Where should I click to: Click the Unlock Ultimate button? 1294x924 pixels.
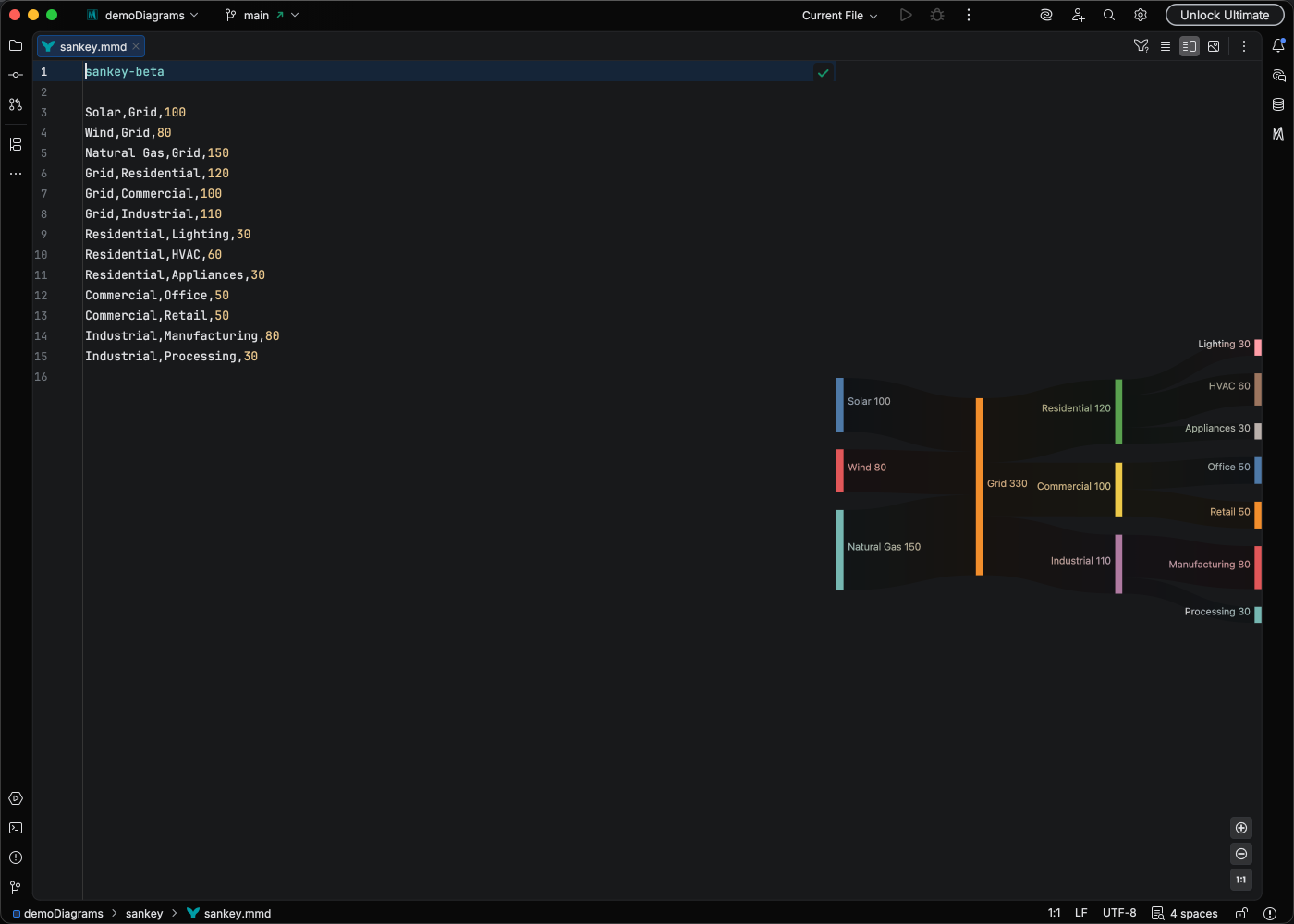pos(1224,16)
